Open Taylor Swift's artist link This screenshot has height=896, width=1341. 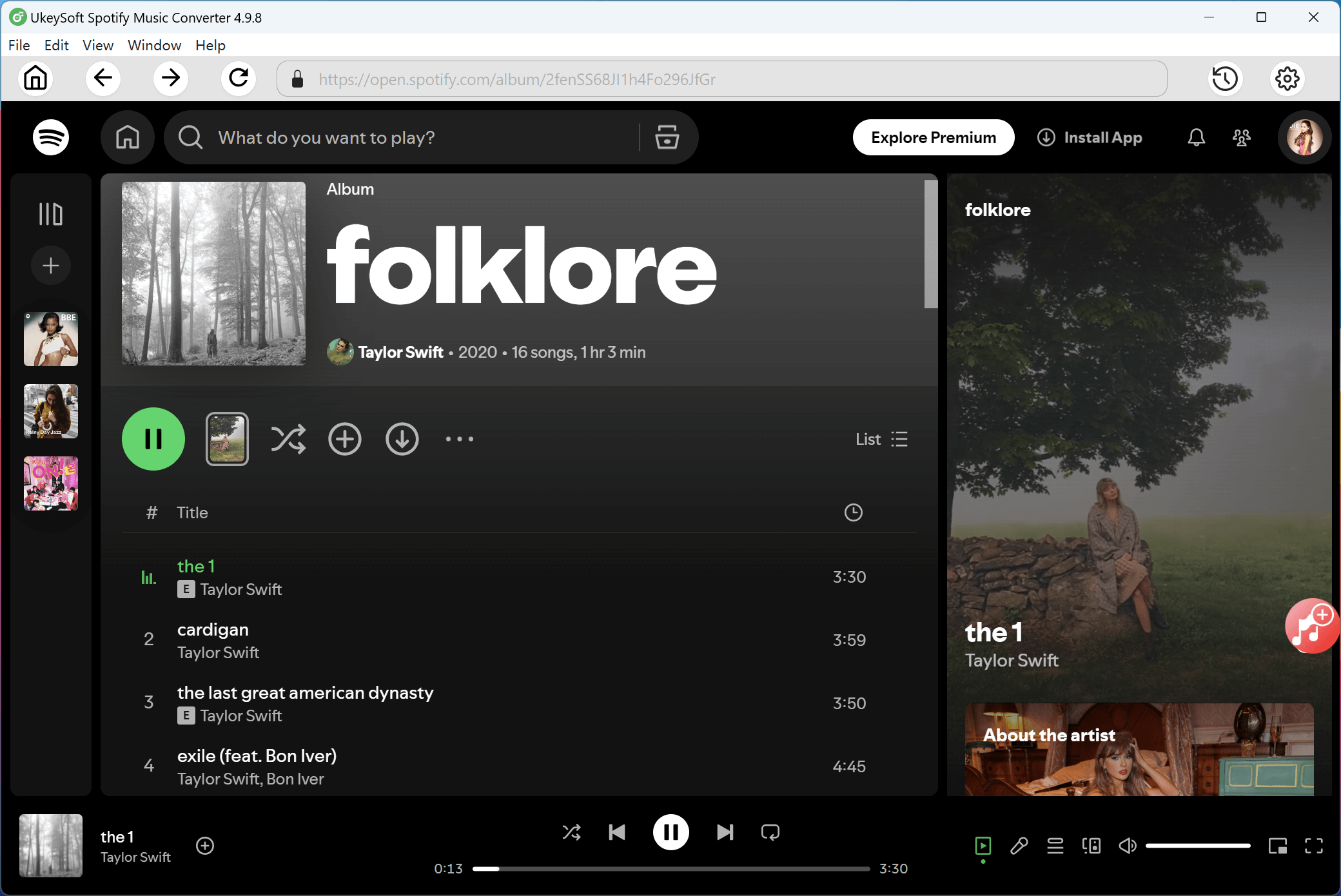pyautogui.click(x=401, y=352)
